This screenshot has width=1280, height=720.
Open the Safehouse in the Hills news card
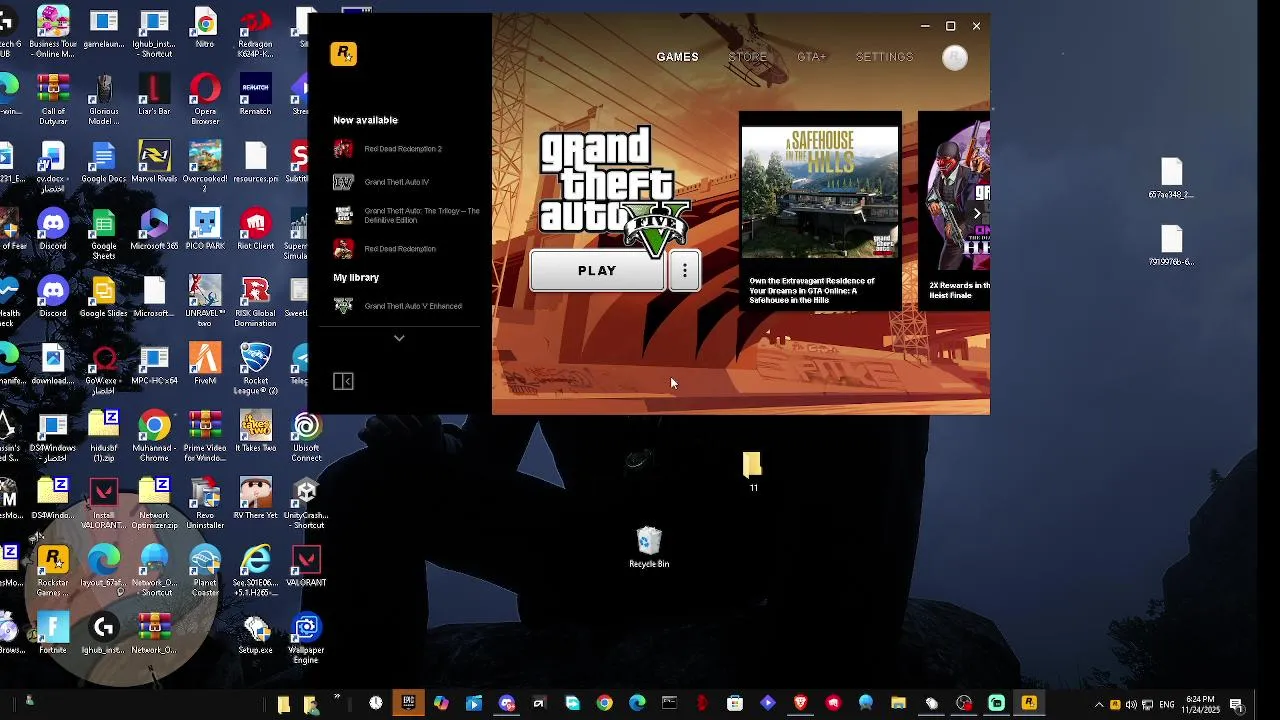pos(820,210)
